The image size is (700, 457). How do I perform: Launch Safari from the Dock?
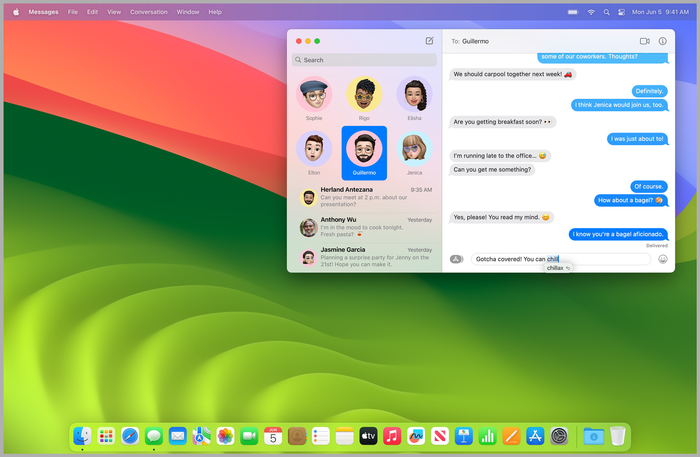(130, 436)
